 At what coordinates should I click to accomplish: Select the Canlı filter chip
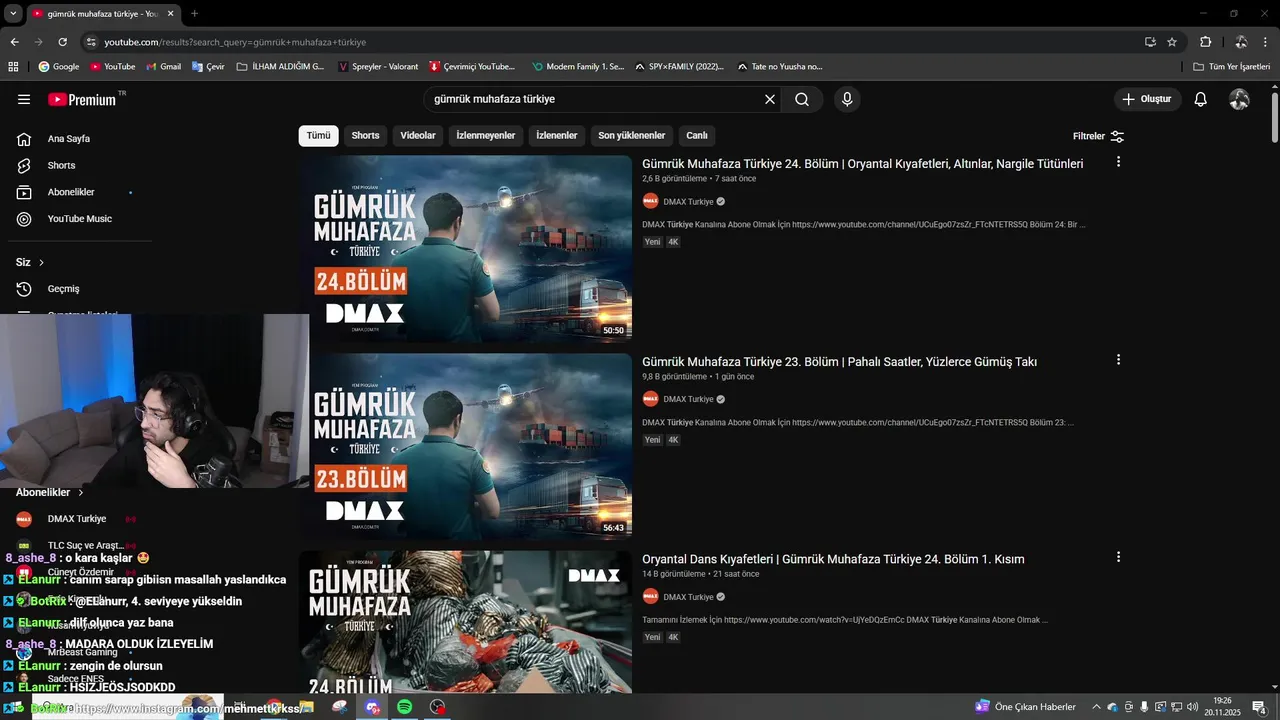point(697,136)
